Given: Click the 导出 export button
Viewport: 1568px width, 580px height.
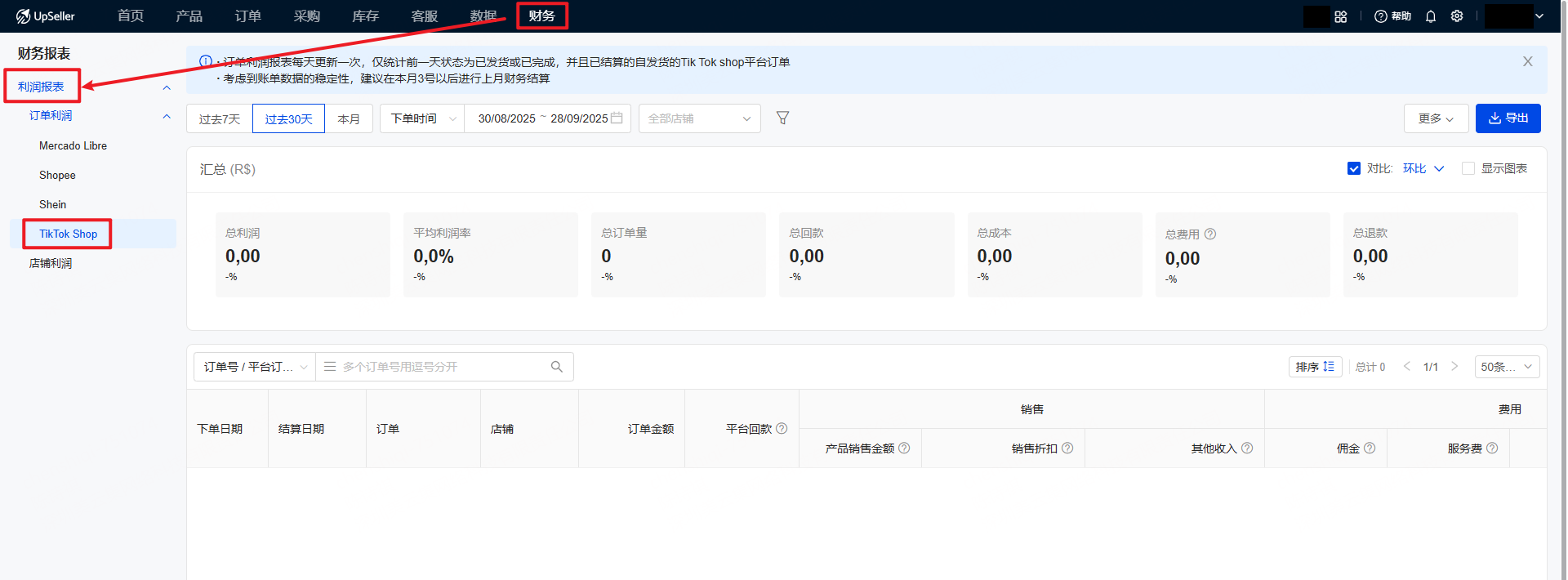Looking at the screenshot, I should (1508, 118).
